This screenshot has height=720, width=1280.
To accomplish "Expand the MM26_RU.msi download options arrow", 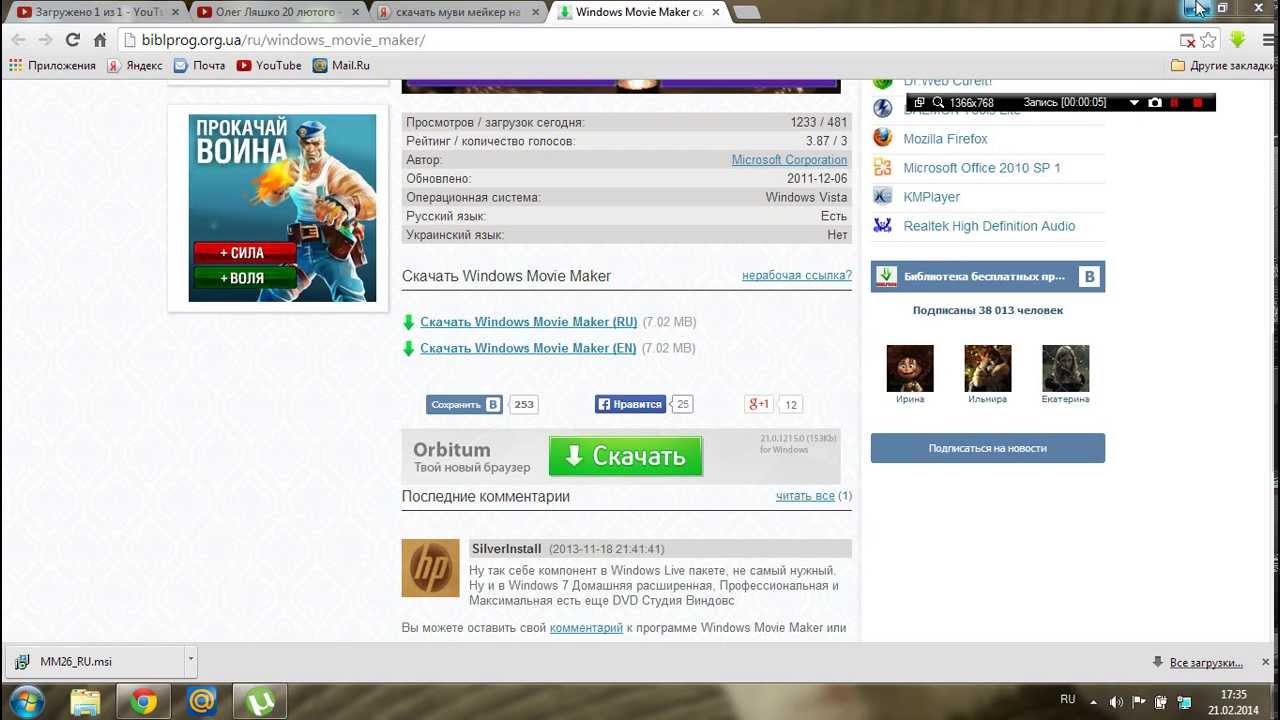I will tap(190, 660).
